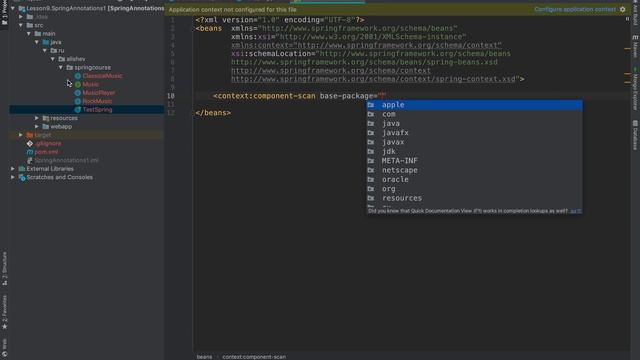Collapse the ru package
The height and width of the screenshot is (360, 640).
click(x=45, y=51)
